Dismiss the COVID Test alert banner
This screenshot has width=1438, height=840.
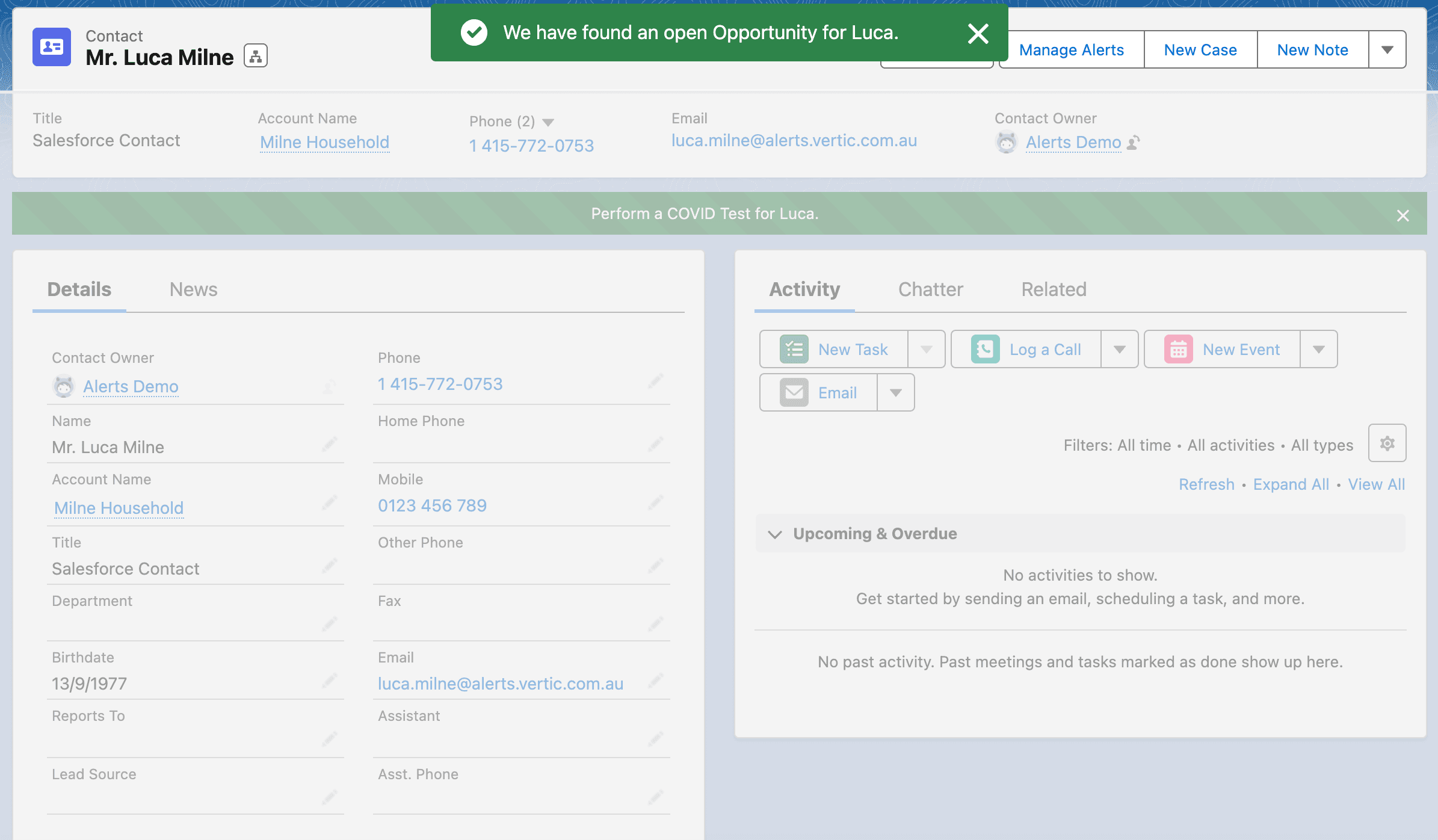1403,215
